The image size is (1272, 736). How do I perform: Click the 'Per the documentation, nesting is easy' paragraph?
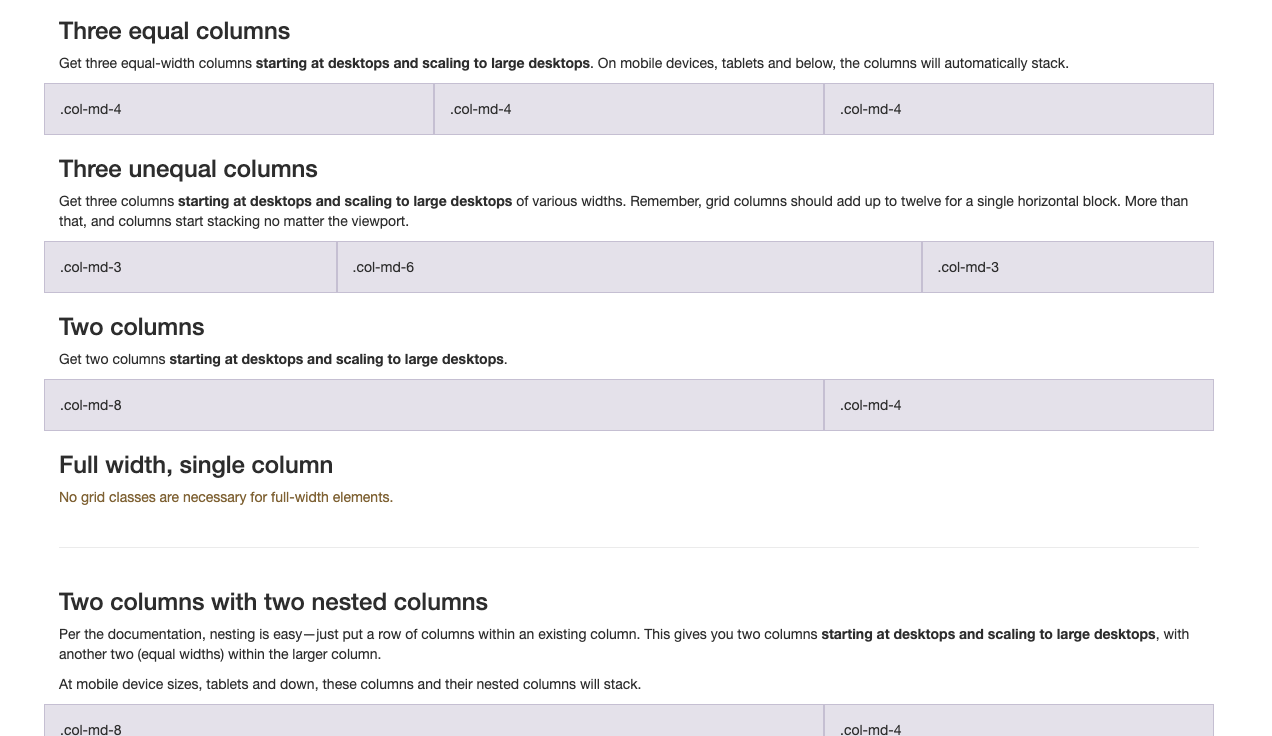click(x=624, y=644)
